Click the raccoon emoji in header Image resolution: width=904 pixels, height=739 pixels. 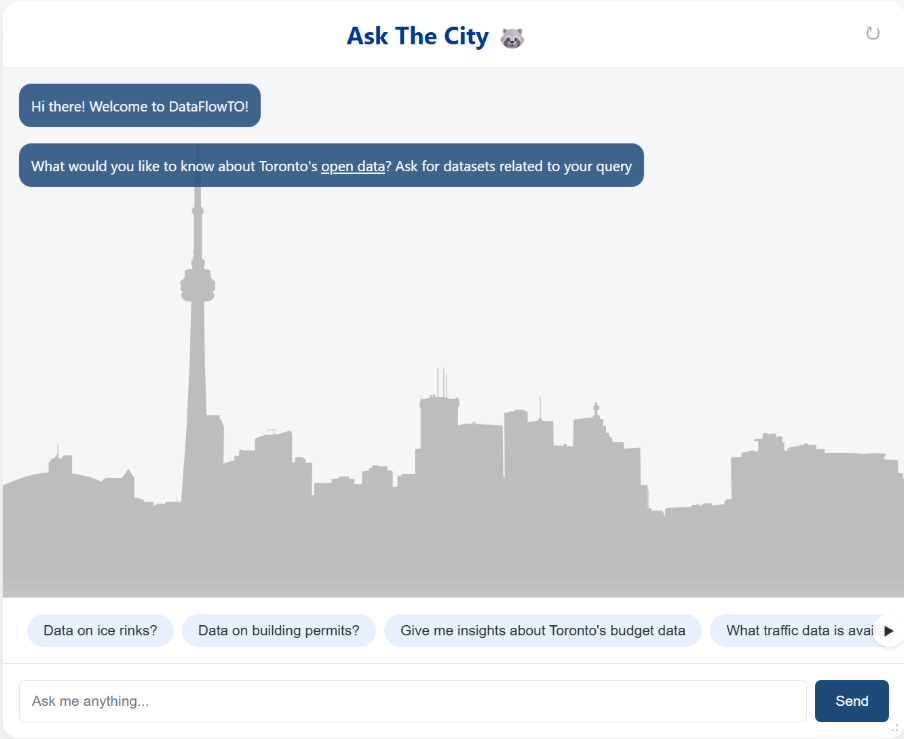(x=511, y=38)
